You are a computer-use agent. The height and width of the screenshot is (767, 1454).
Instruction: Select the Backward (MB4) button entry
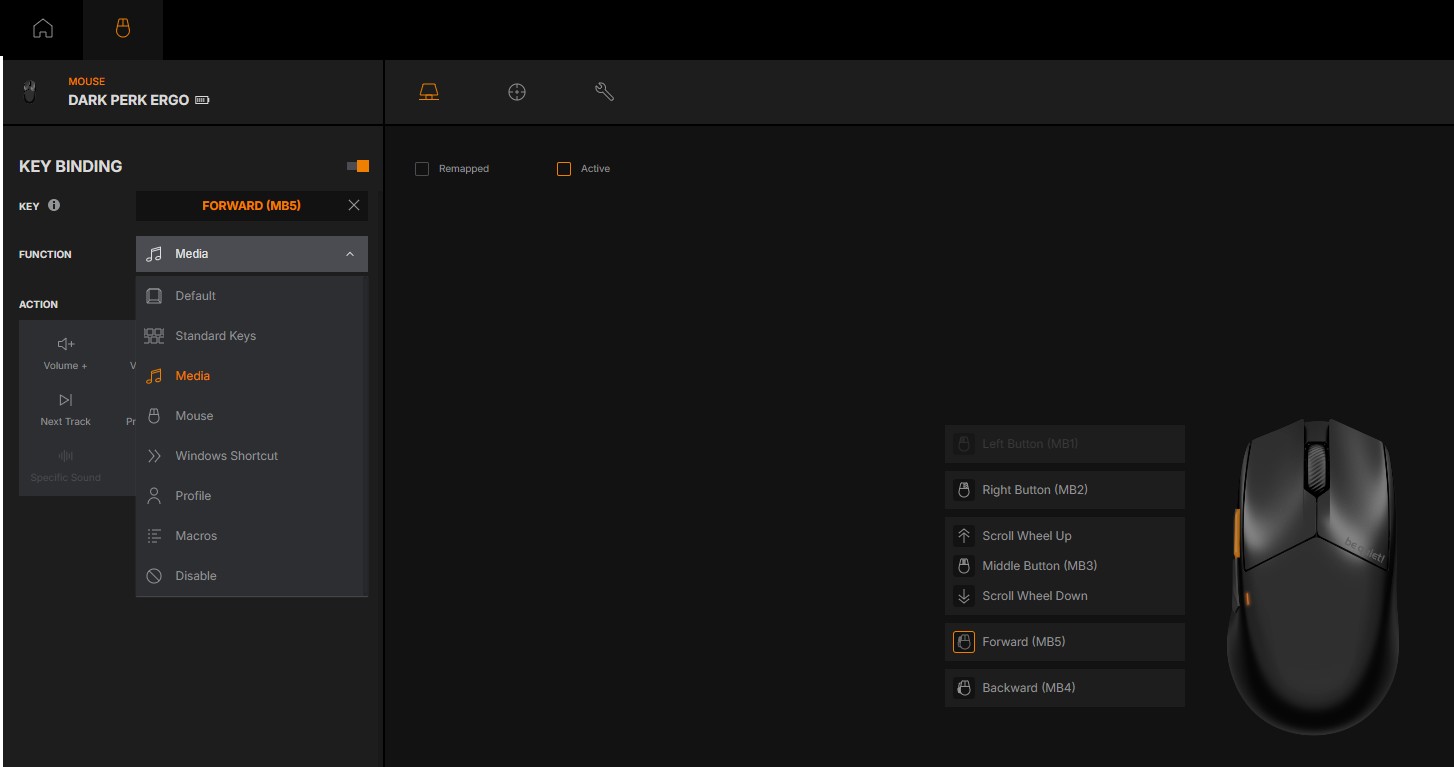(x=1065, y=688)
